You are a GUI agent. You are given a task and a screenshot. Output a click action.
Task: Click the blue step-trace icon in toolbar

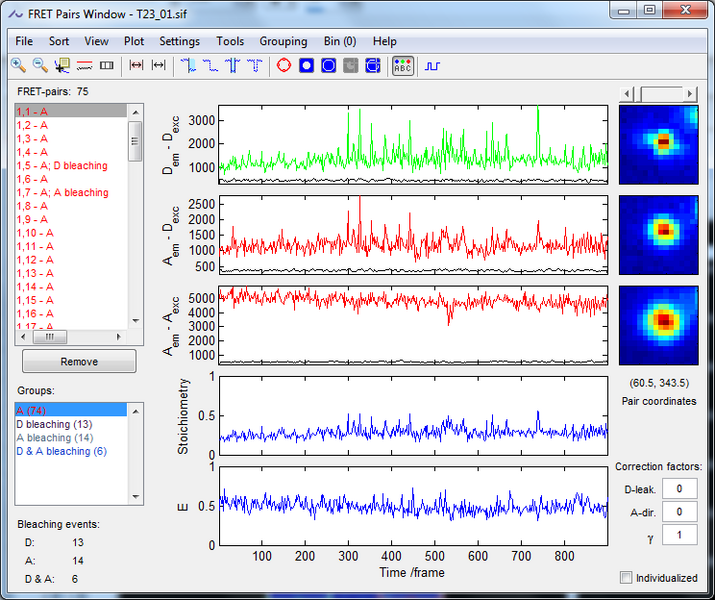(432, 65)
